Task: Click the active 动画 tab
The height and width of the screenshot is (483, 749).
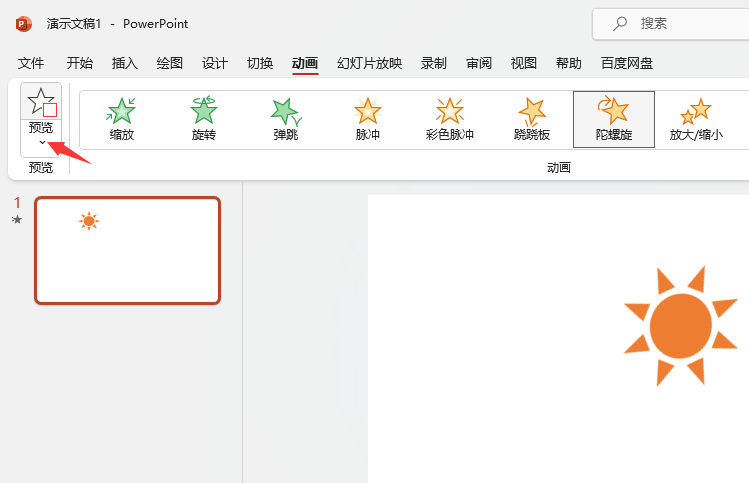Action: pyautogui.click(x=305, y=63)
